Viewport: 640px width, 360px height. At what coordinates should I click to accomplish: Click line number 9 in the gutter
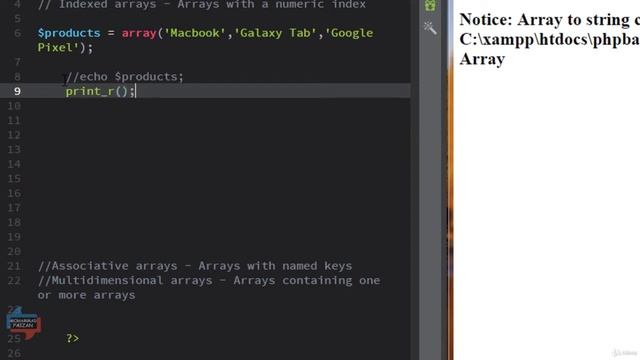(x=17, y=91)
